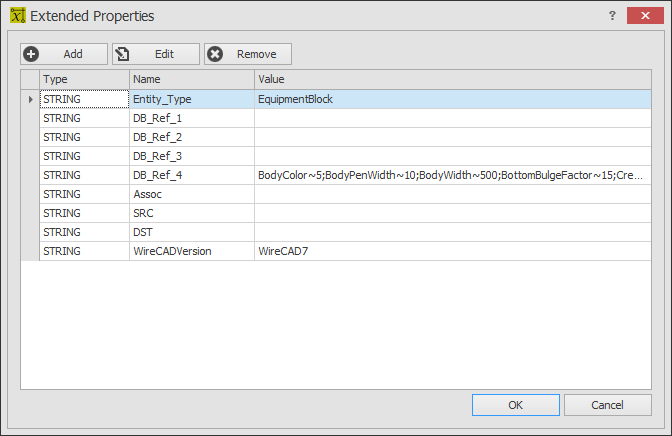Click the Value column header

tap(453, 79)
